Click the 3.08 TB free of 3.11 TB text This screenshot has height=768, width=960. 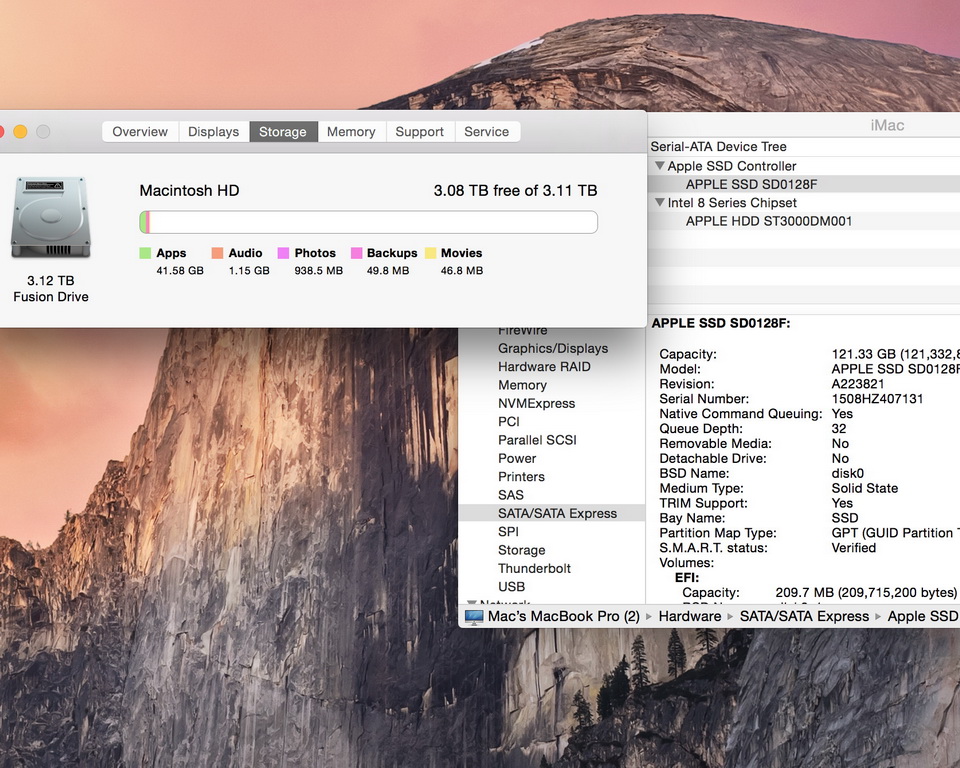pos(516,191)
